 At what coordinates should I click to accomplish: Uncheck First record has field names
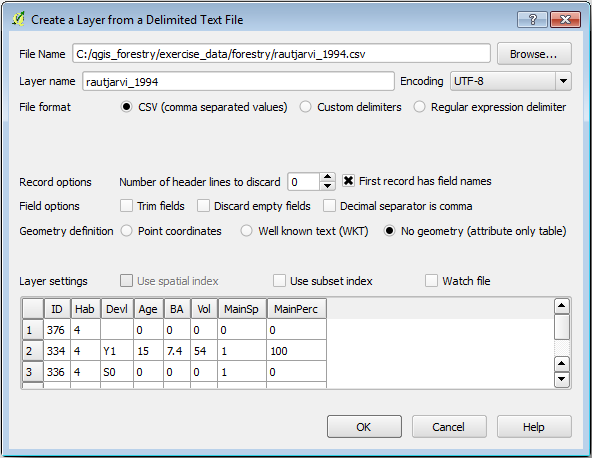(348, 181)
